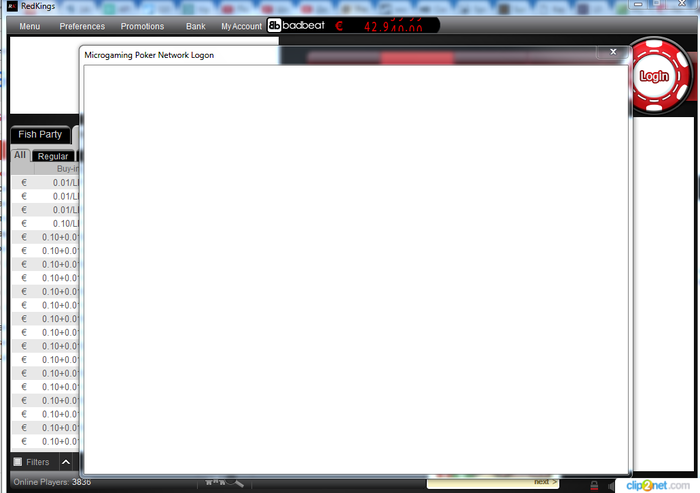Image resolution: width=700 pixels, height=493 pixels.
Task: Close the Microgaming Poker Network Logon dialog
Action: click(x=613, y=52)
